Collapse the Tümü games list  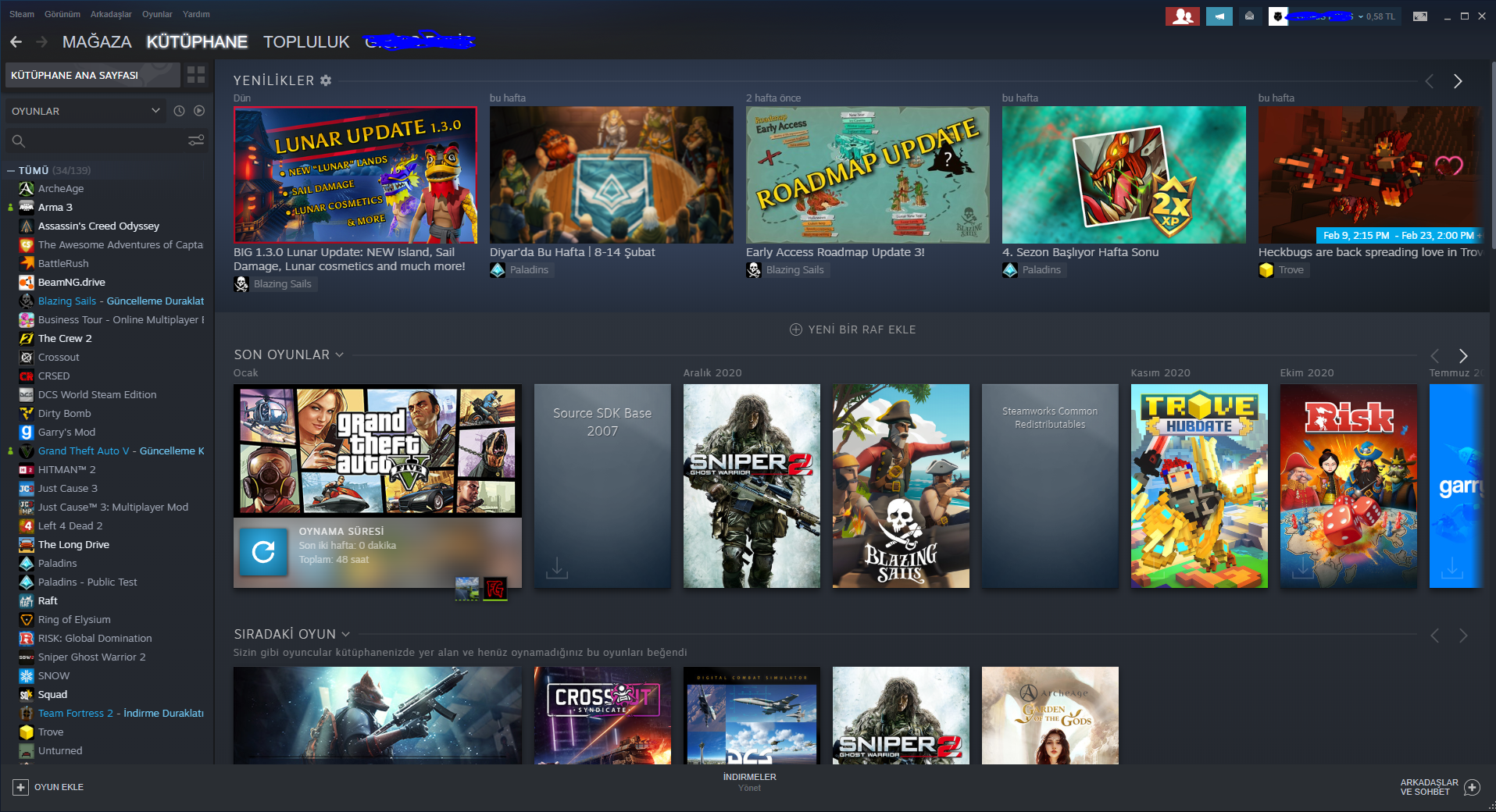pyautogui.click(x=11, y=170)
